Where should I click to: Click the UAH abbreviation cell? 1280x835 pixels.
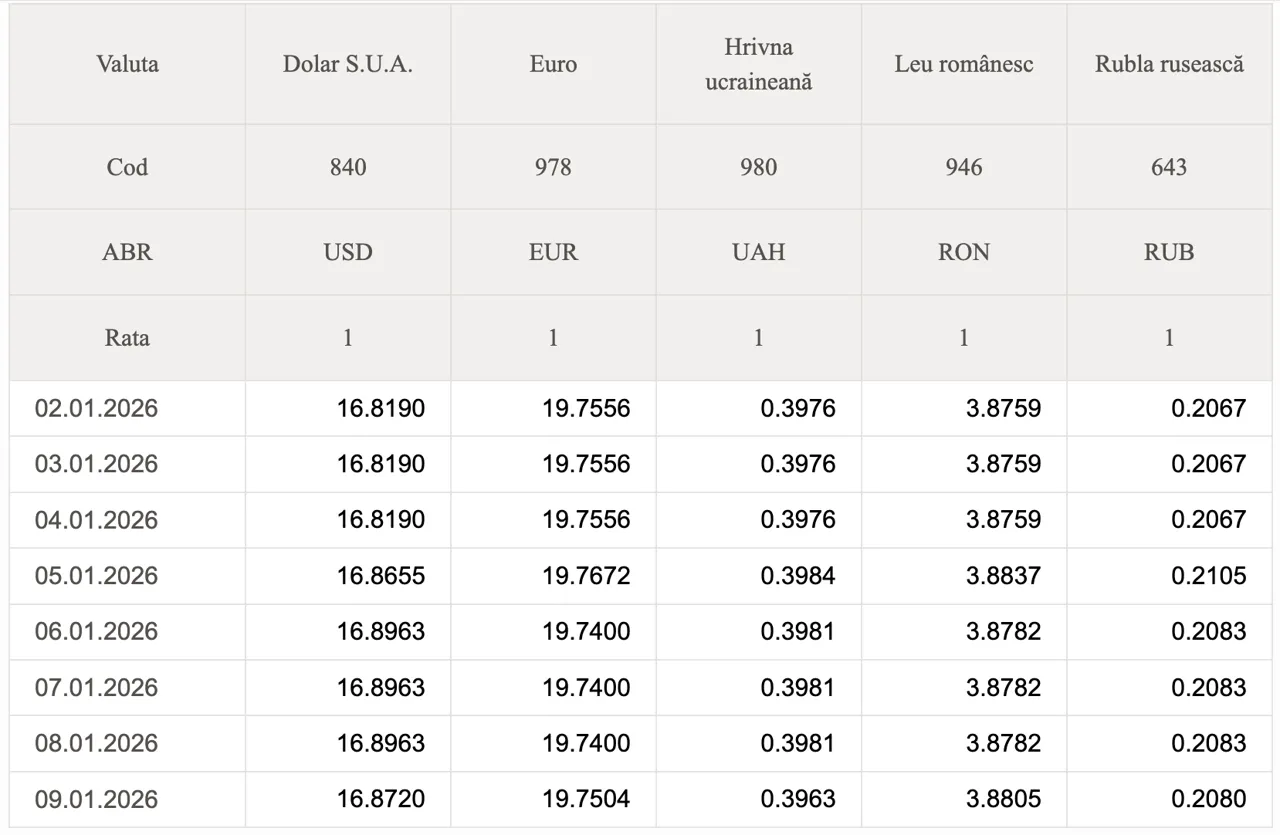(758, 252)
